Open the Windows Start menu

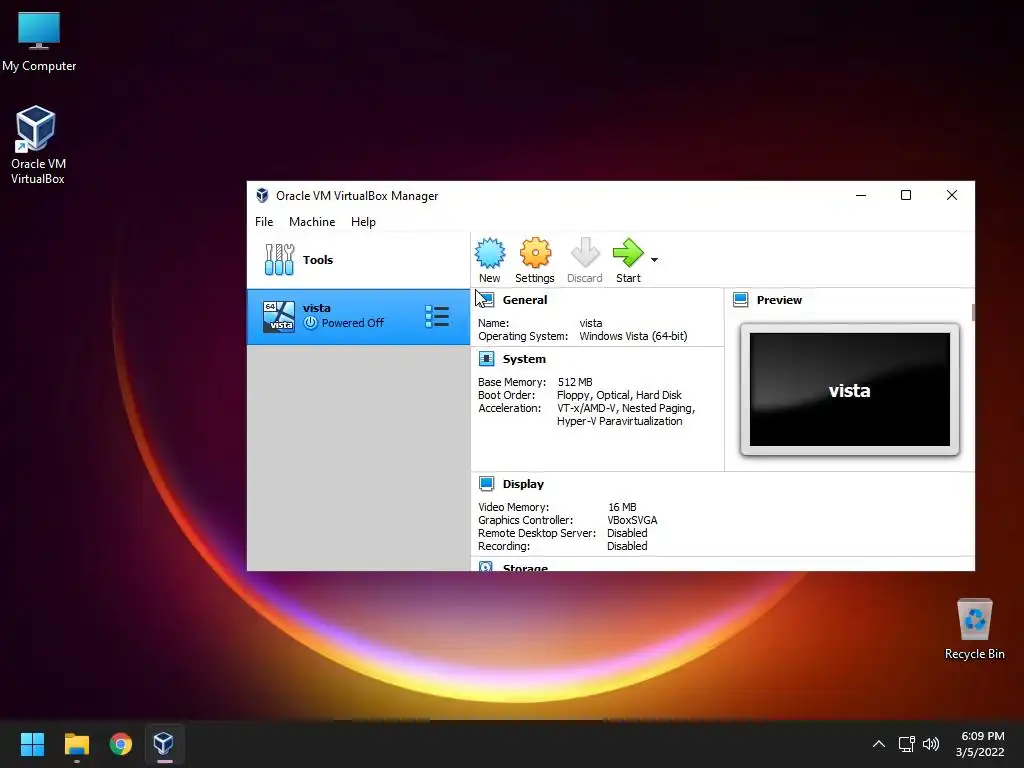pyautogui.click(x=32, y=744)
